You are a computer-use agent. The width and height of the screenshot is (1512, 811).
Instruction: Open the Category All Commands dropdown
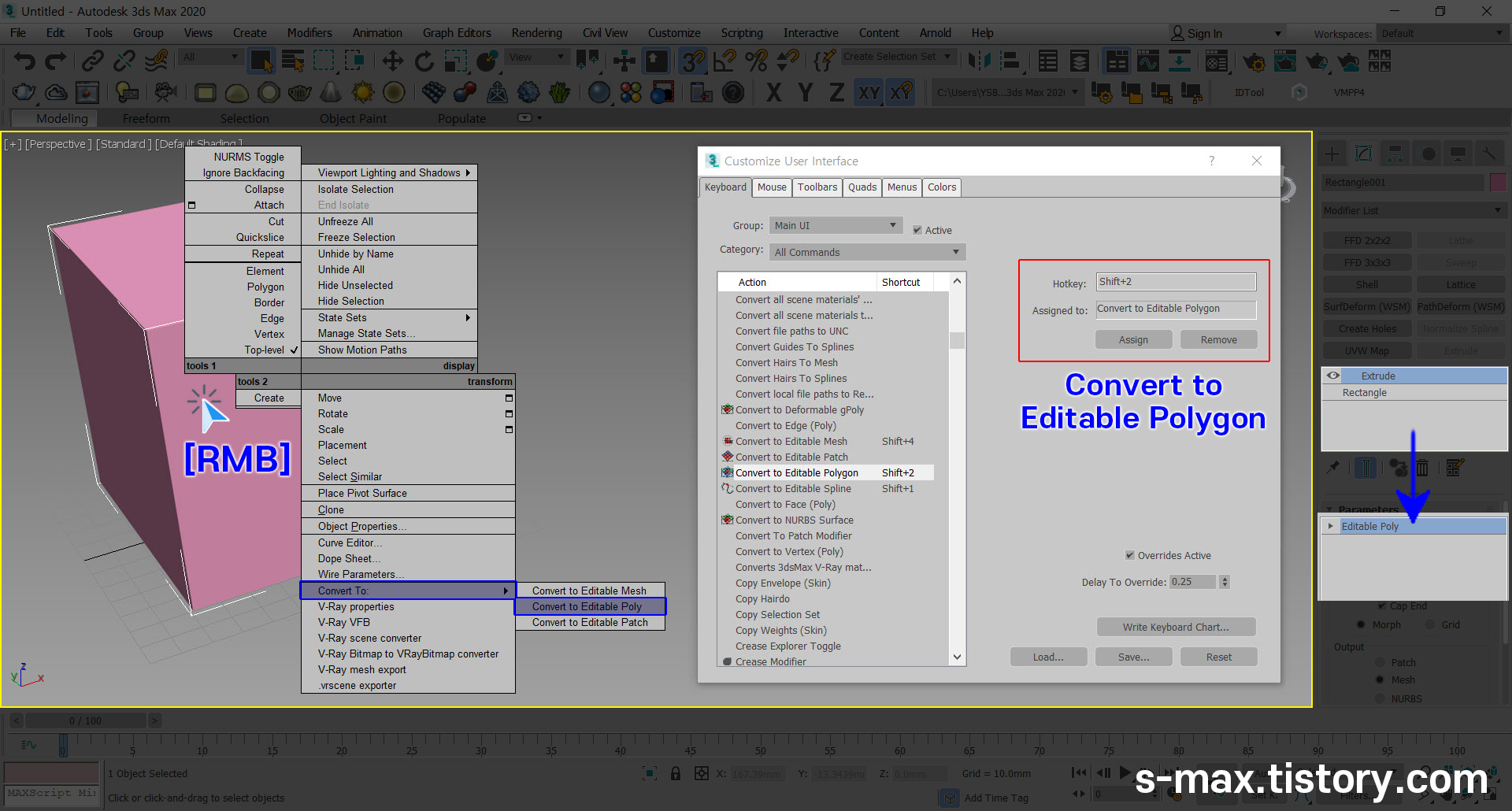(x=867, y=252)
